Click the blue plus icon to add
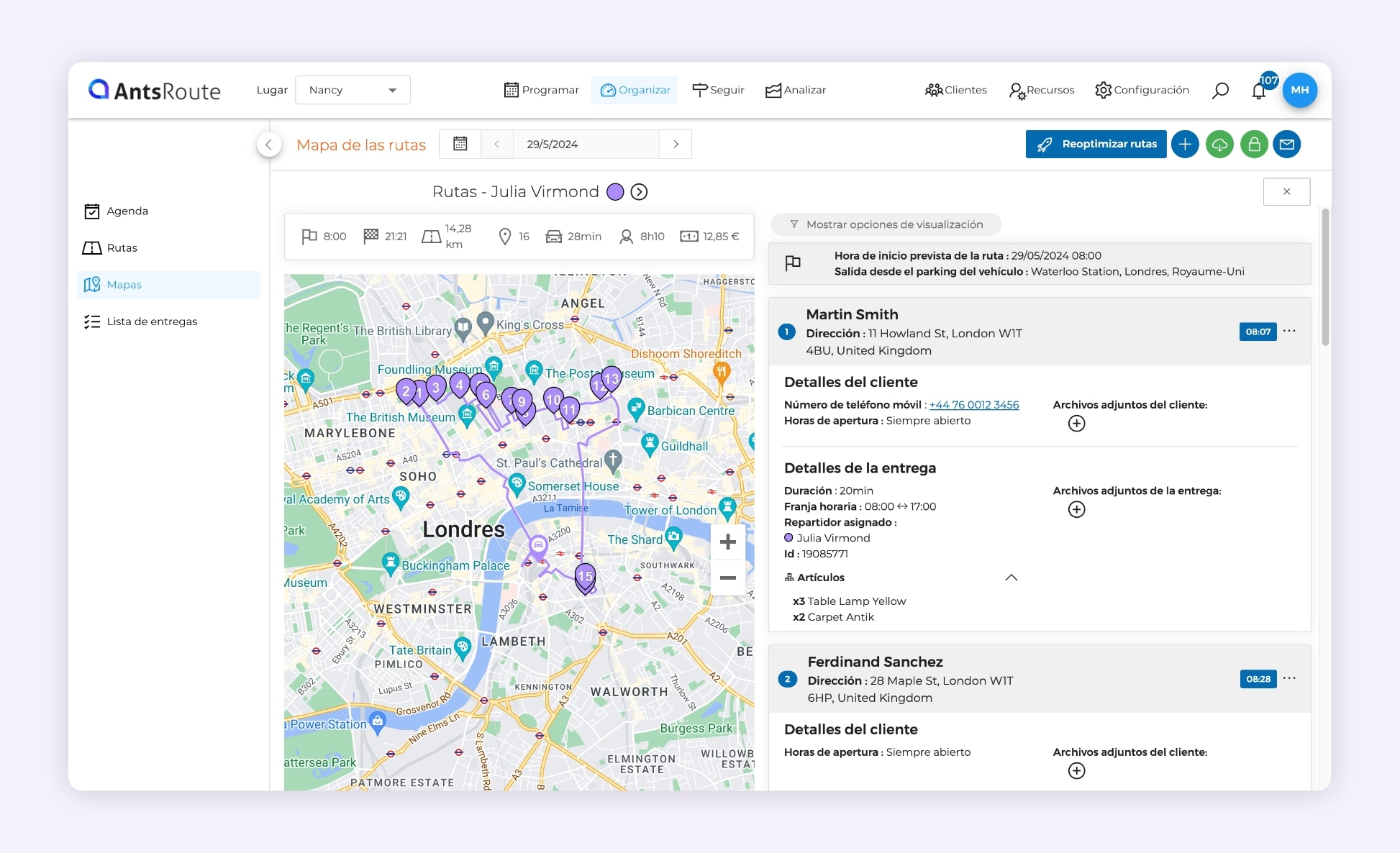The width and height of the screenshot is (1400, 853). [1185, 144]
